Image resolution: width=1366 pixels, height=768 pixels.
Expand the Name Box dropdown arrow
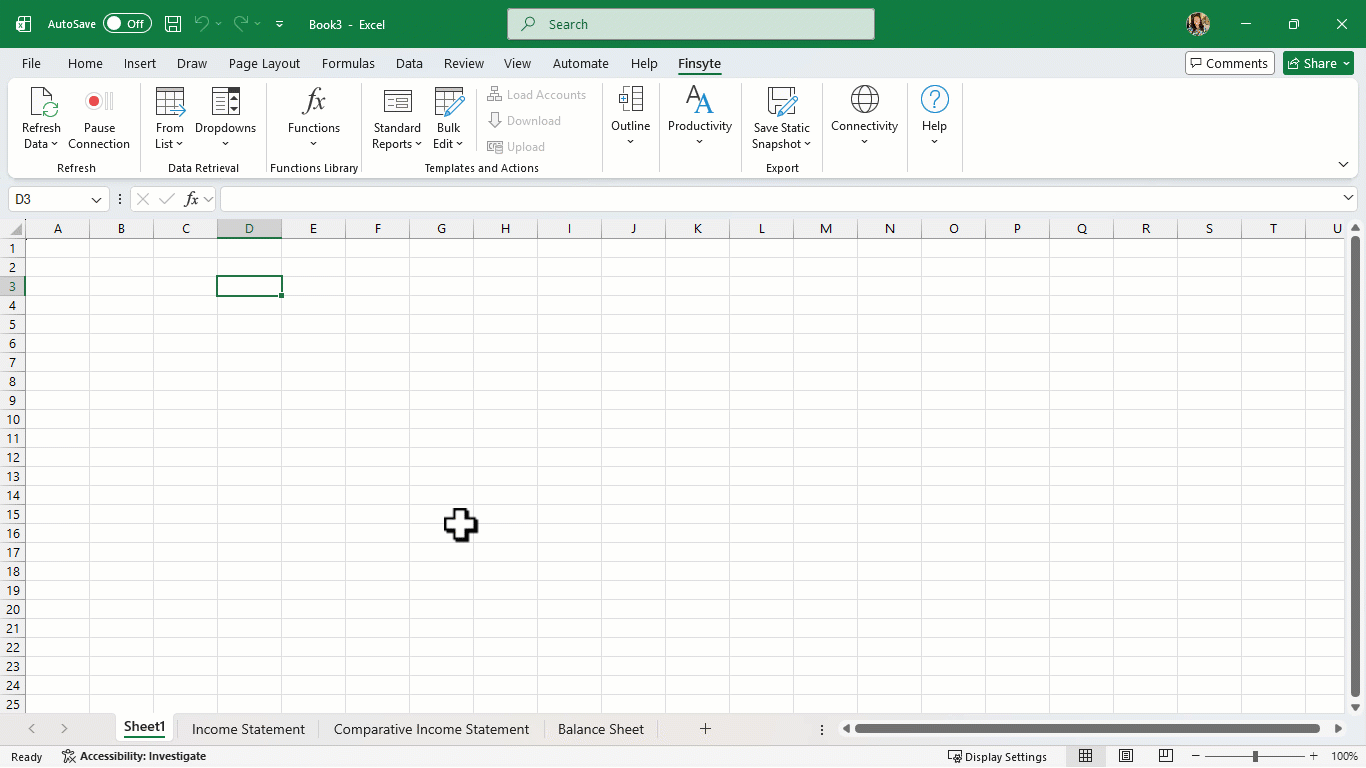97,200
